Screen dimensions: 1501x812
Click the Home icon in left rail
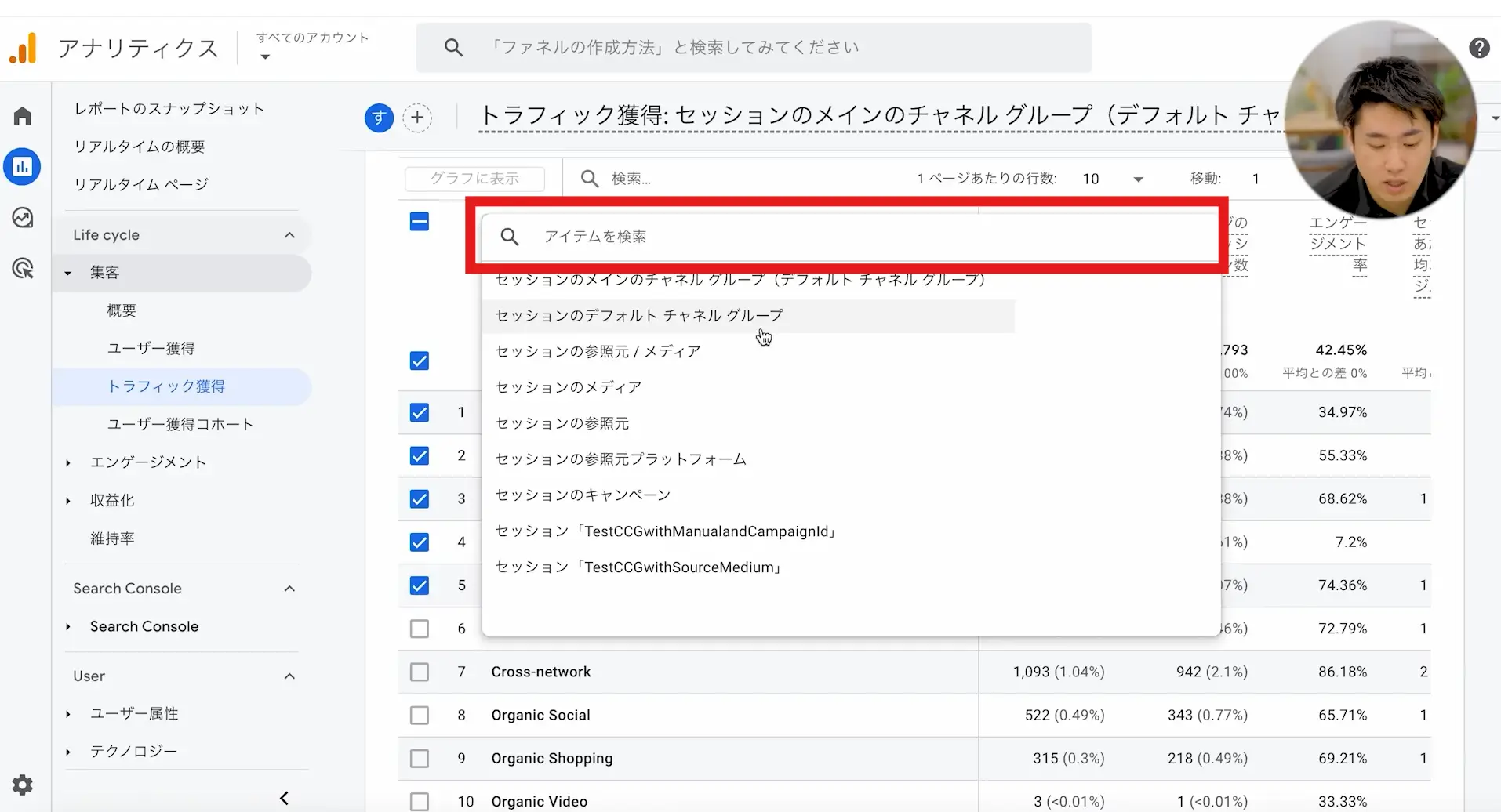[x=23, y=117]
